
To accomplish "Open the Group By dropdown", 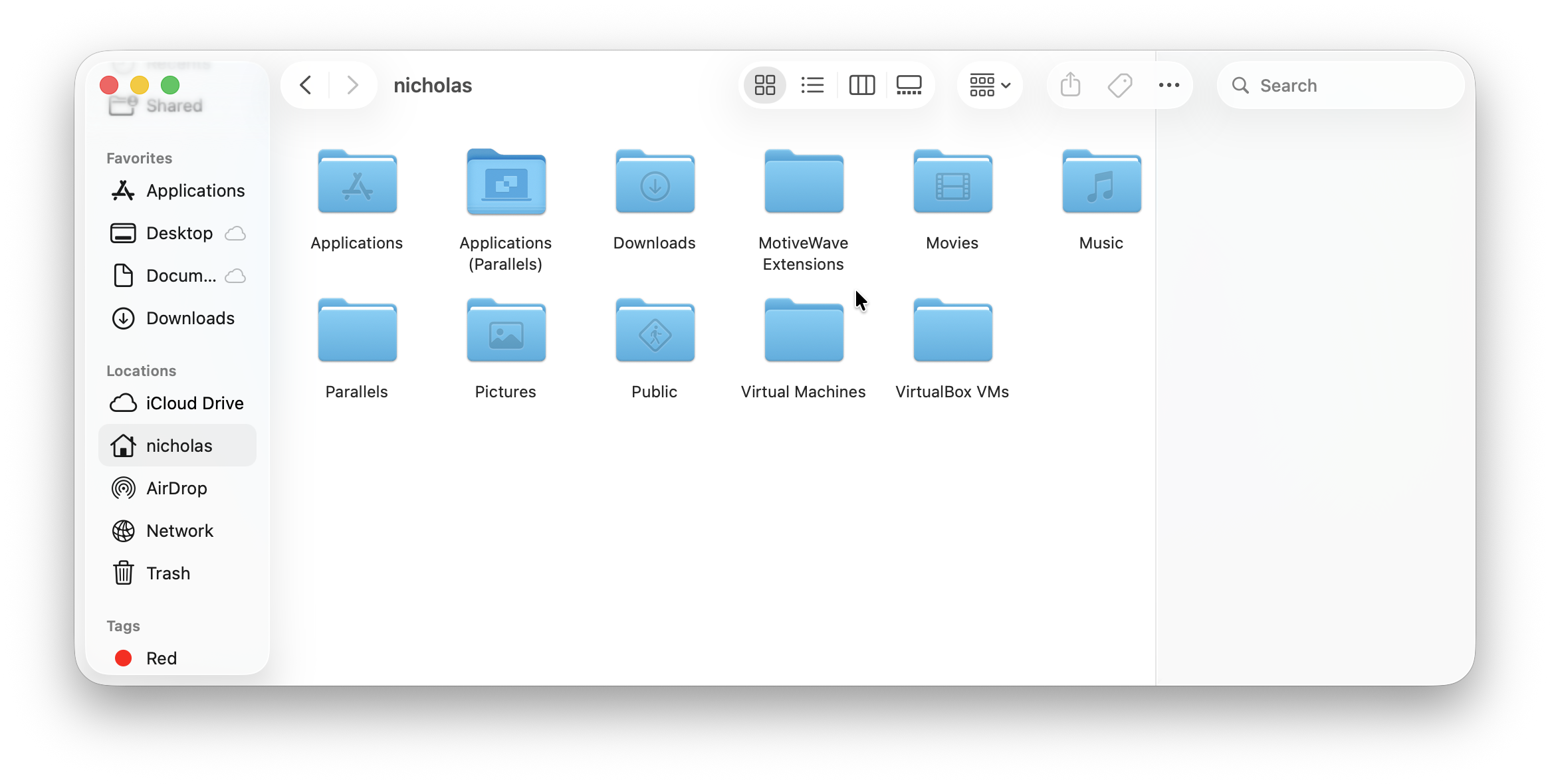I will point(990,85).
